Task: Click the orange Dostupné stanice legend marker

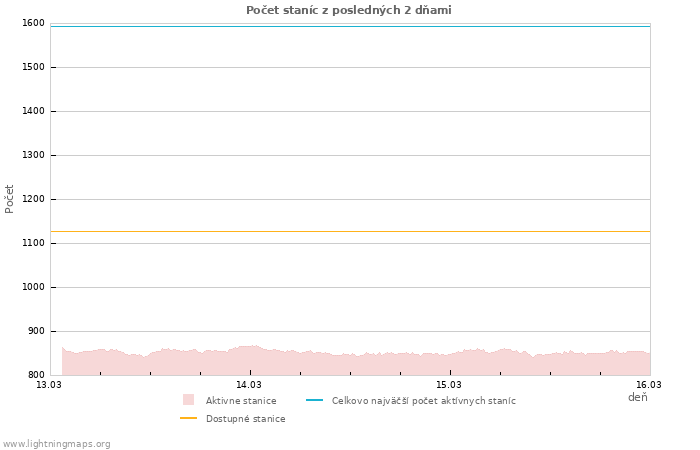Action: pyautogui.click(x=188, y=419)
